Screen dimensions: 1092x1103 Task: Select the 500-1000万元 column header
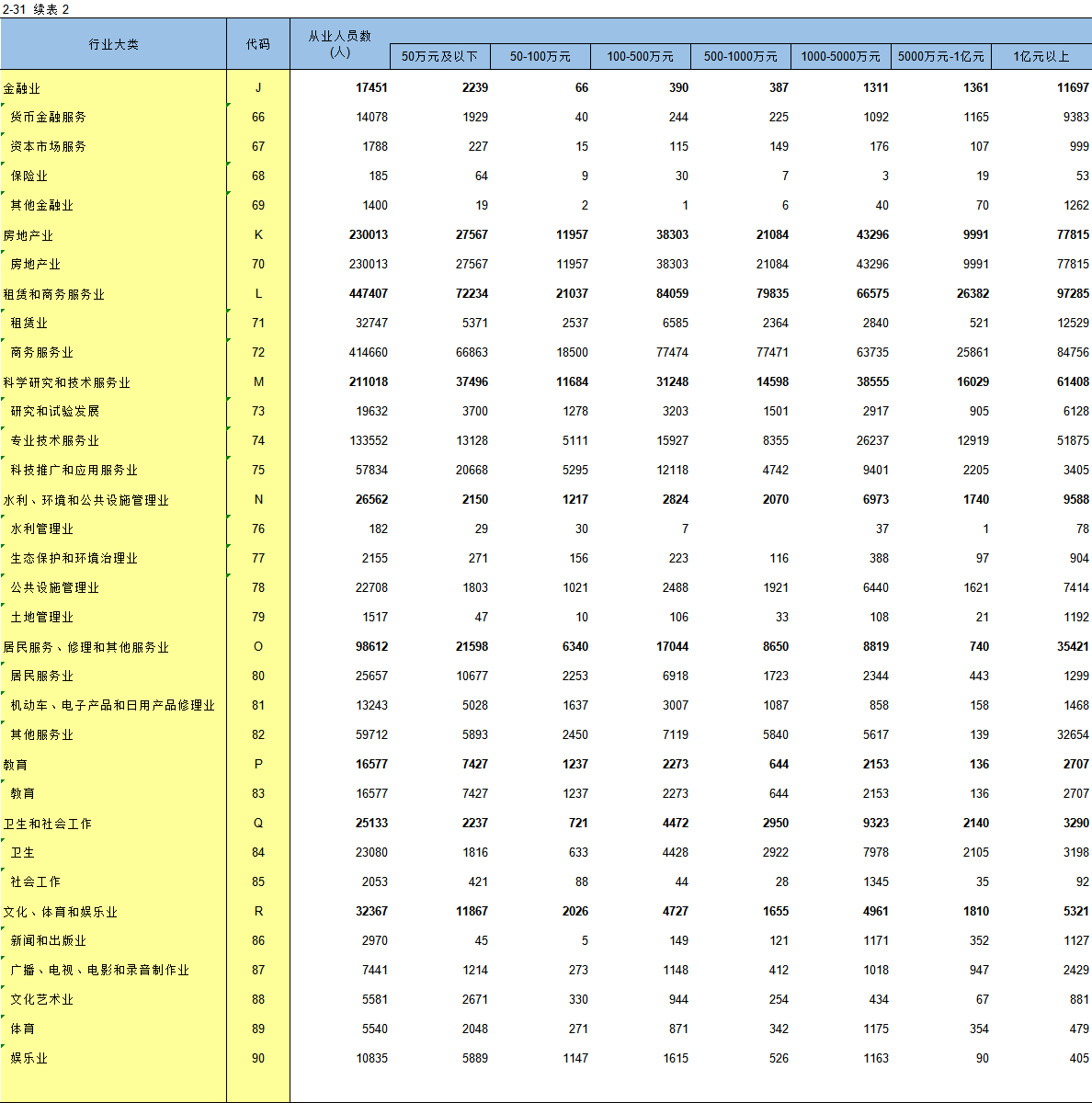coord(740,56)
